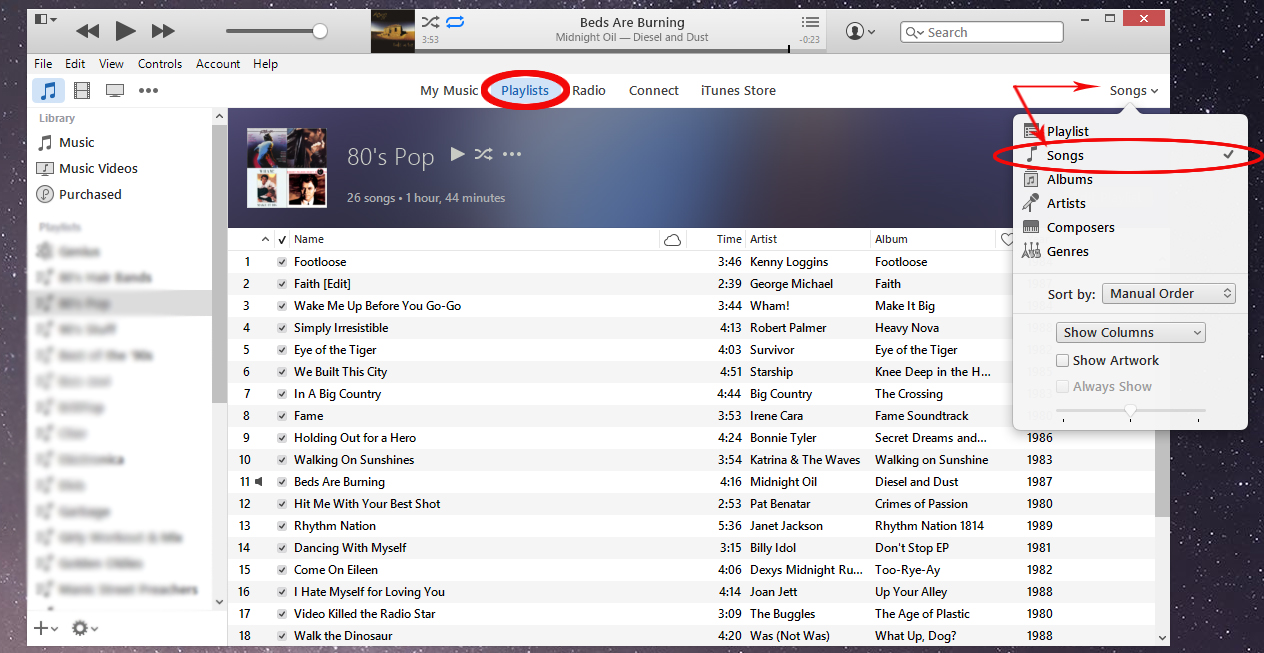Click the checkmark column header

[282, 239]
